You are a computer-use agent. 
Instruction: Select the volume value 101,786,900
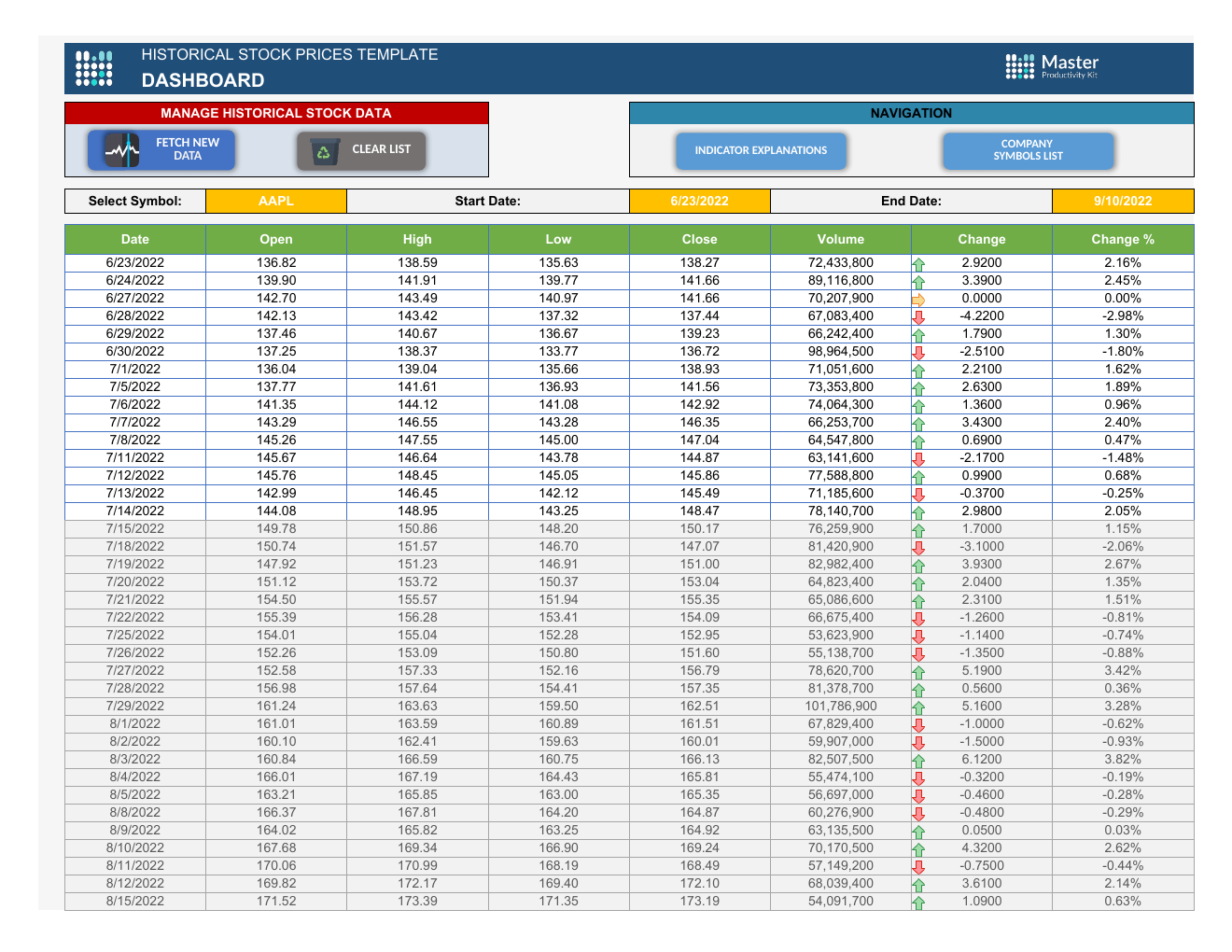coord(841,707)
